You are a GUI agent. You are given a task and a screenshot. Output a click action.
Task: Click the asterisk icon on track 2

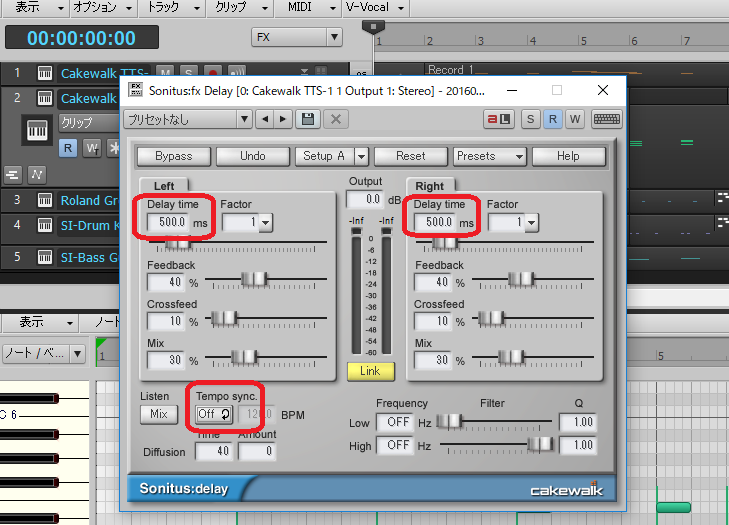point(113,148)
